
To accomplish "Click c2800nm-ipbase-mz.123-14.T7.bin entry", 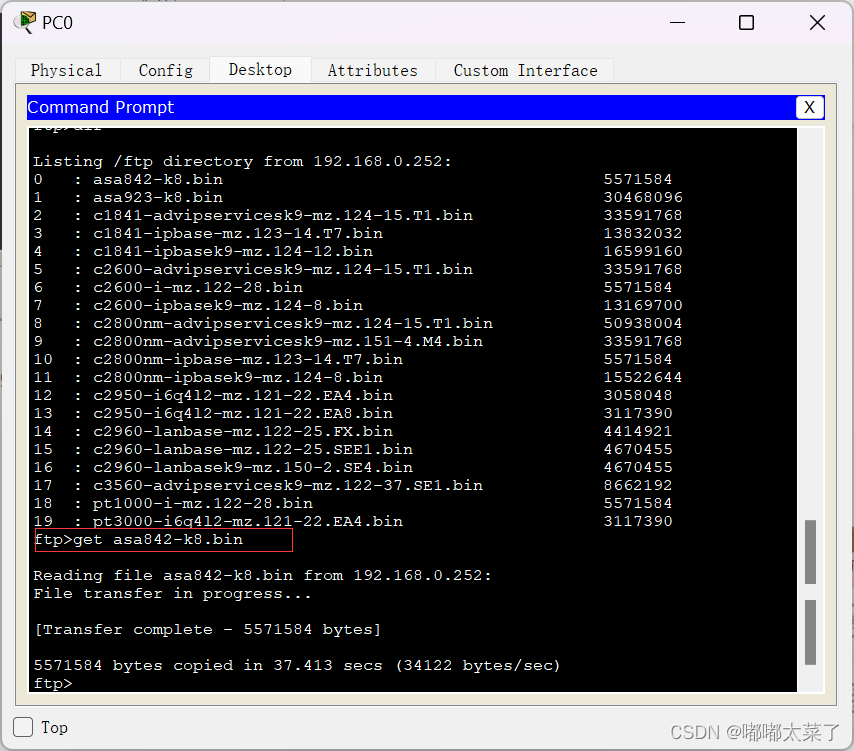I will [x=248, y=359].
